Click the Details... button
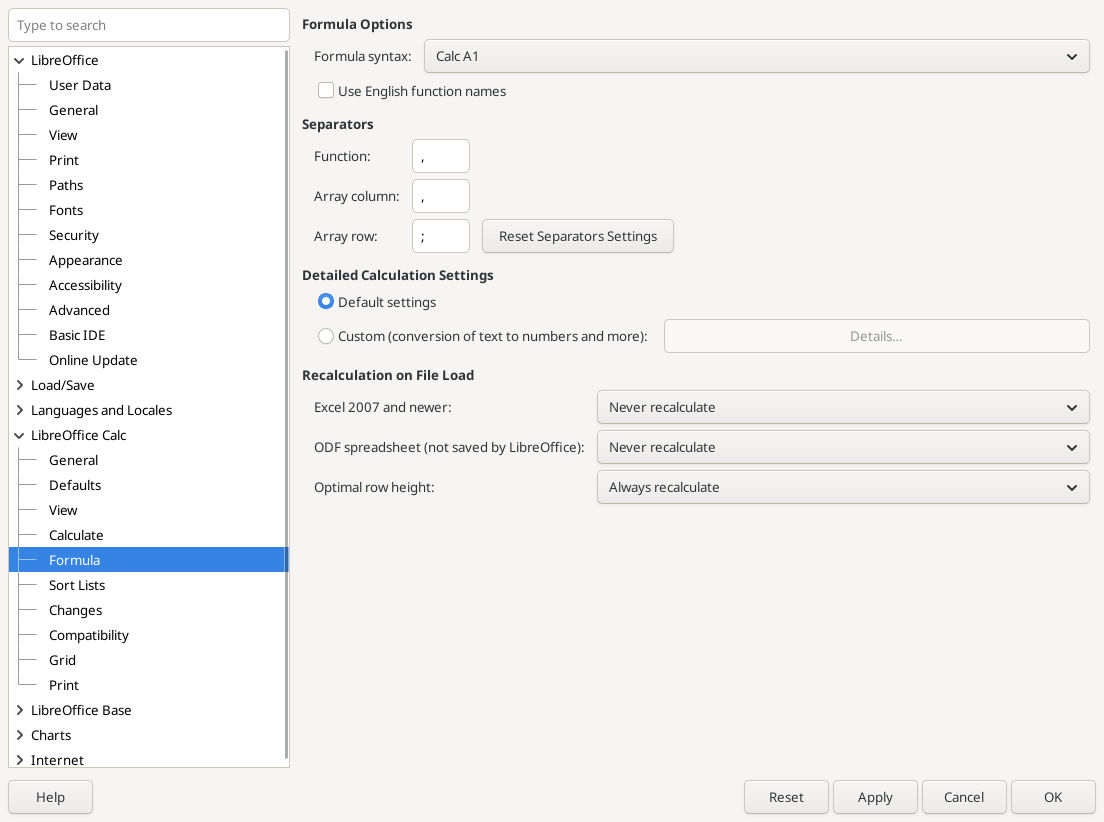Screen dimensions: 1104x822 point(876,336)
